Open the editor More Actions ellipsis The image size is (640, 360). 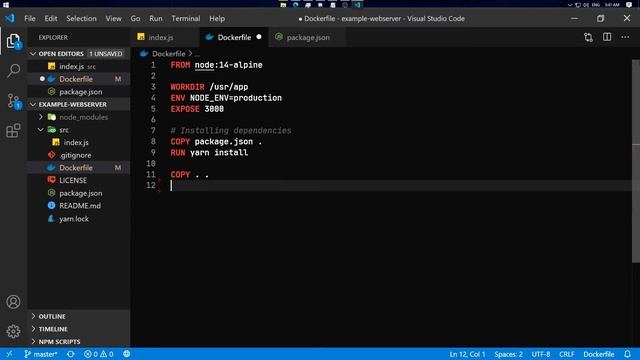coord(625,37)
